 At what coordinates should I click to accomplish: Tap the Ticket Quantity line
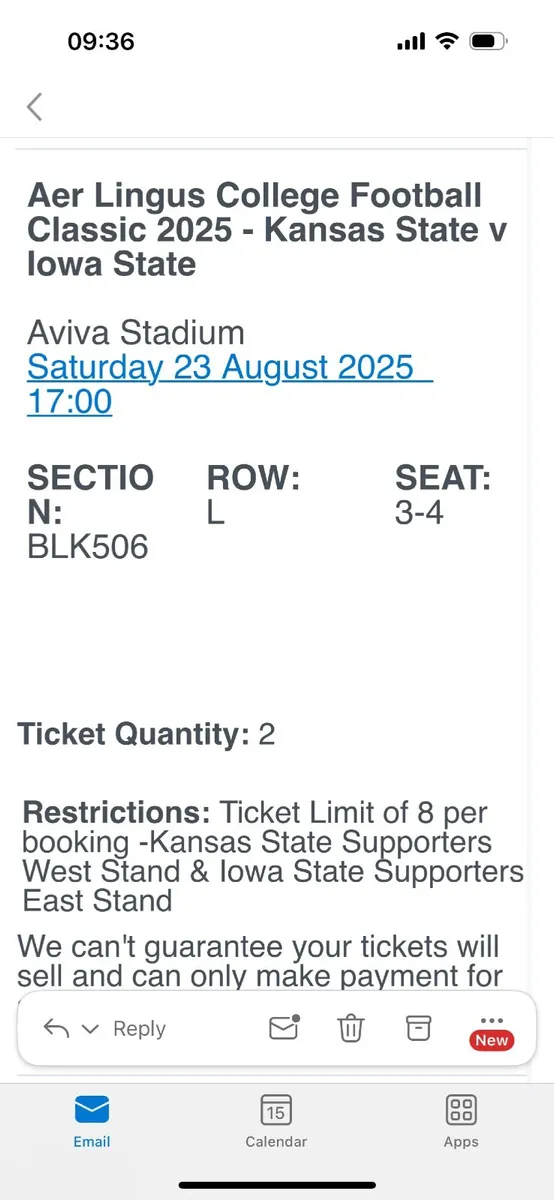[146, 734]
